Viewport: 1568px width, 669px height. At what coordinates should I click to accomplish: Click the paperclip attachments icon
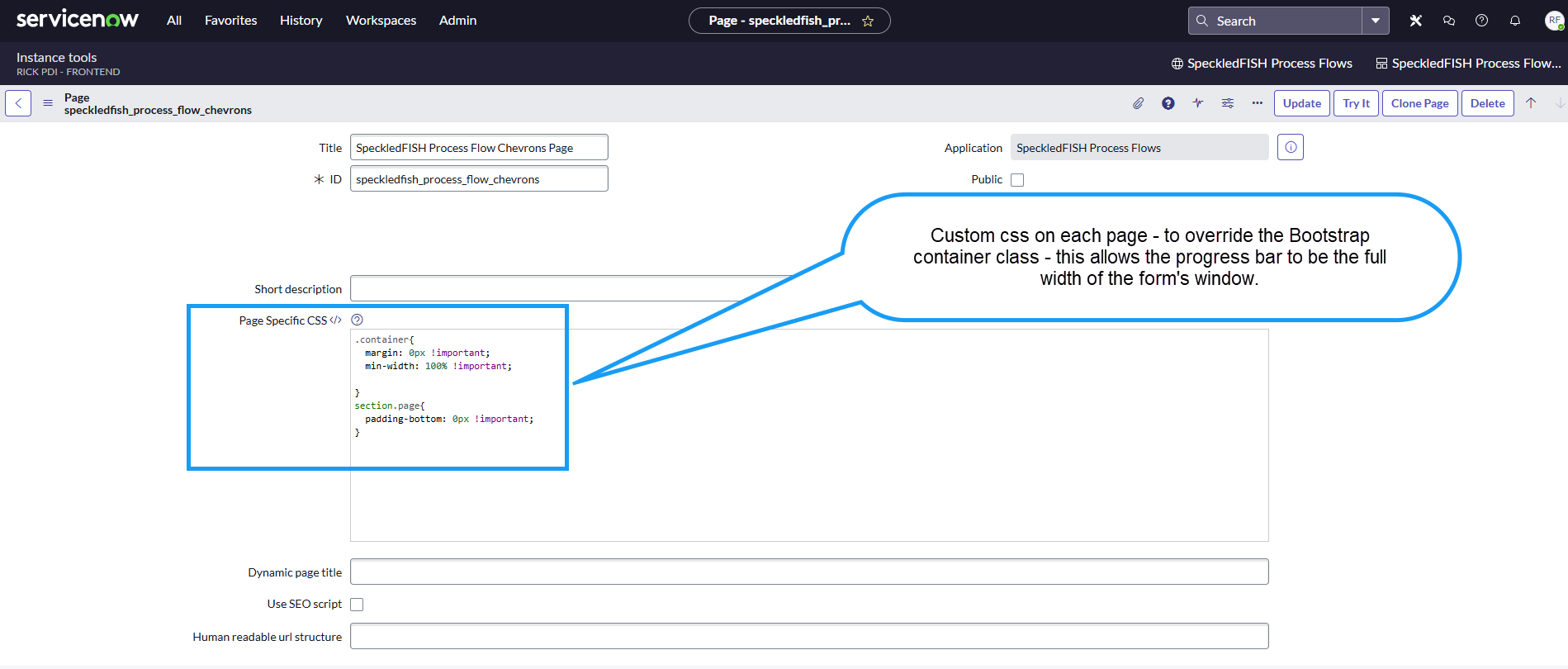(1138, 103)
